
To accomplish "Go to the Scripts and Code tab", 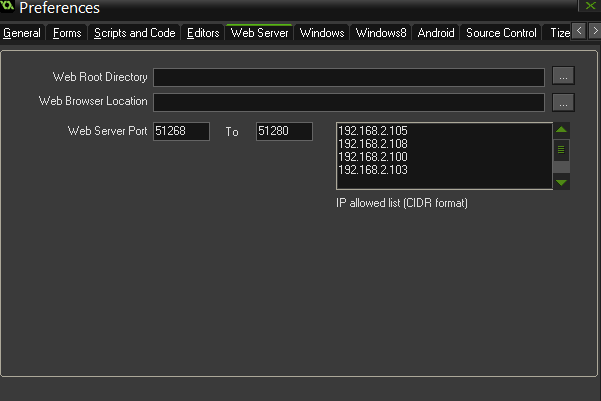I will tap(135, 33).
